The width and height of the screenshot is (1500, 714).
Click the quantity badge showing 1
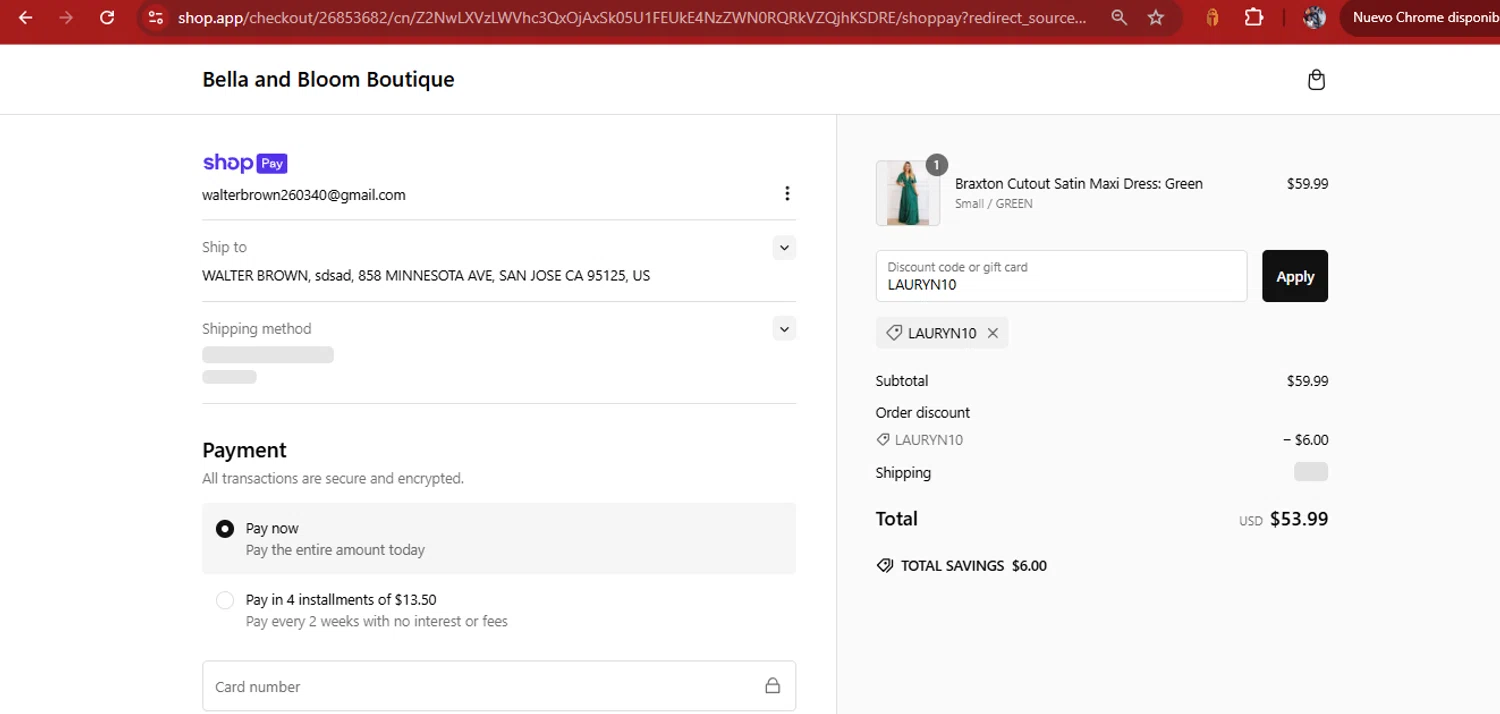[x=936, y=165]
